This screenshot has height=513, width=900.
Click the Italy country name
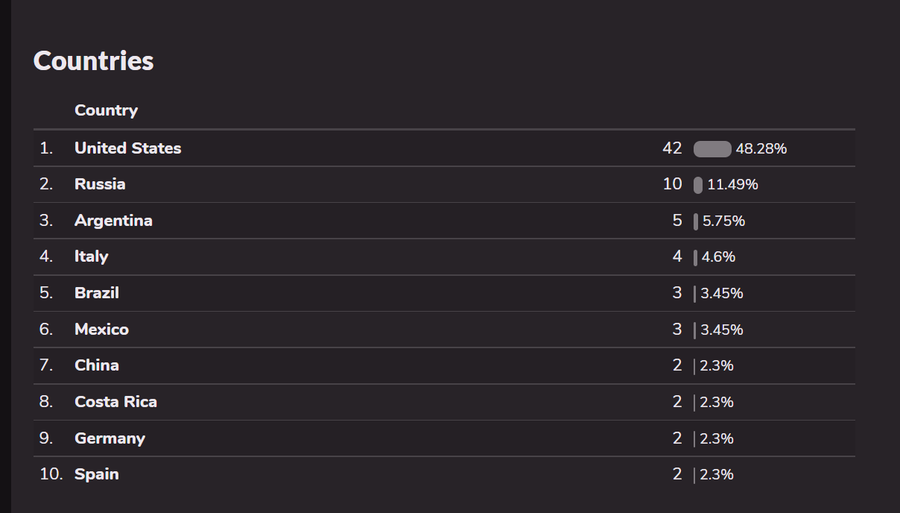tap(91, 256)
